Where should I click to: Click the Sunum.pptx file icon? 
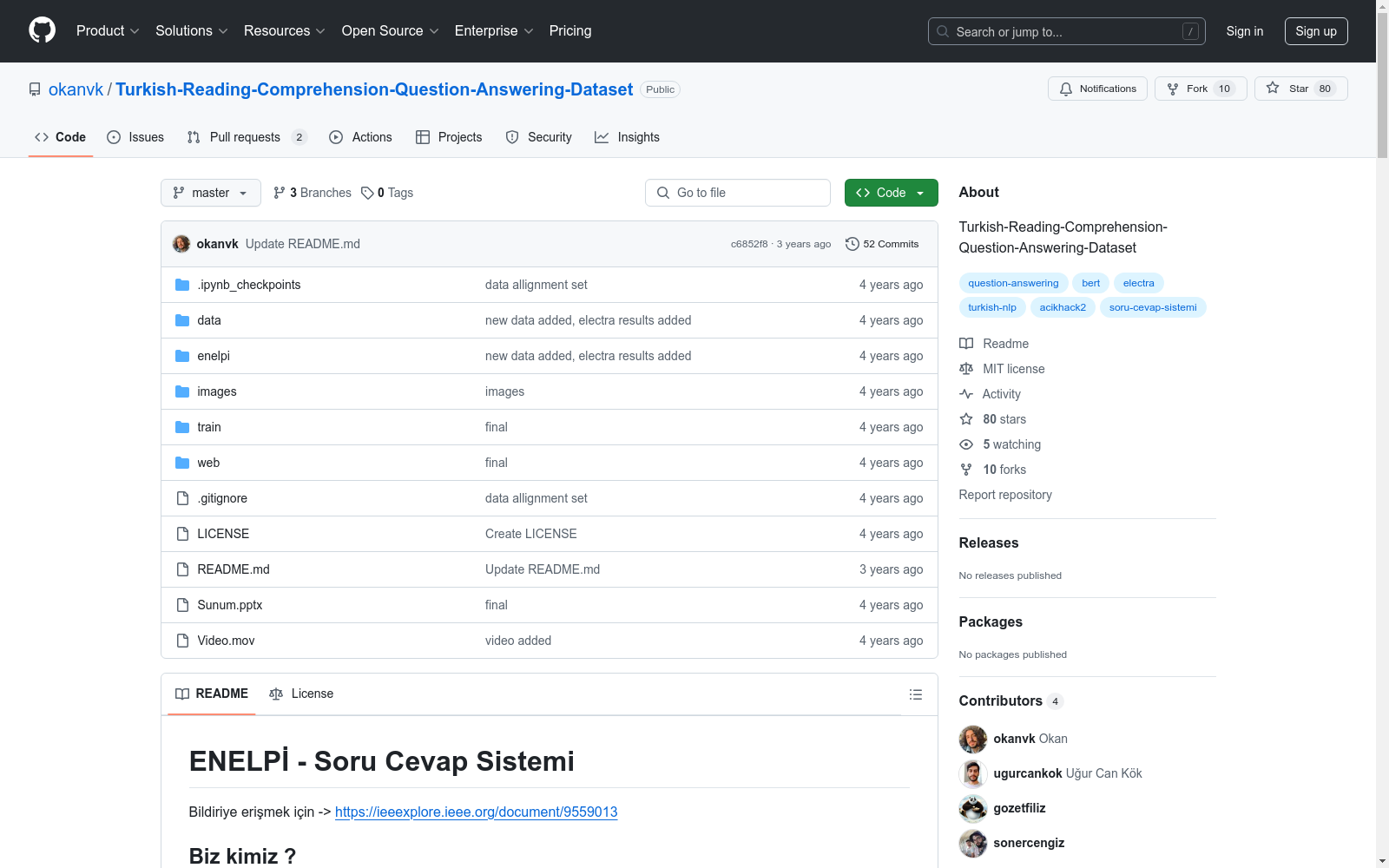(182, 605)
